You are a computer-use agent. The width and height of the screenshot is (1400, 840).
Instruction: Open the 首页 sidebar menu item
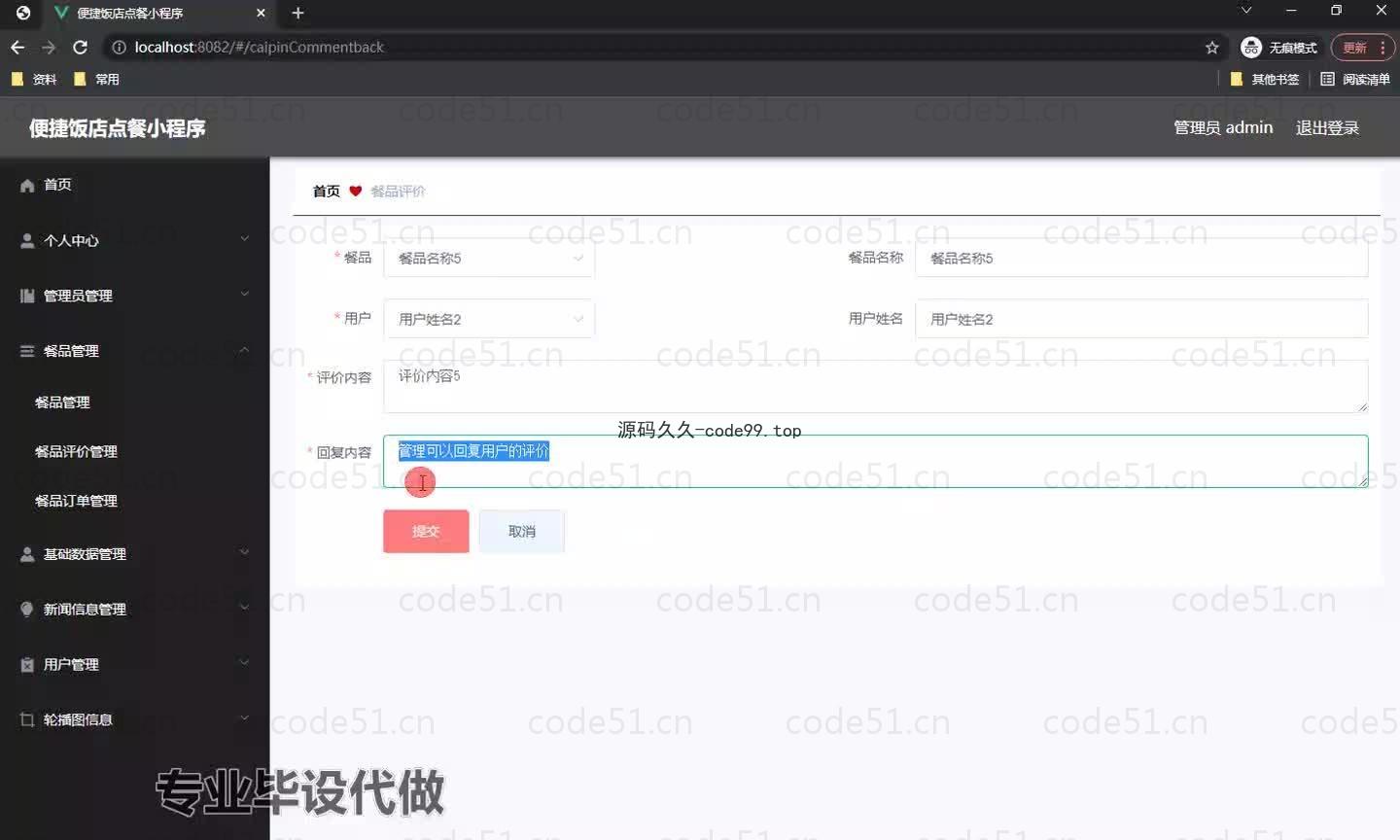point(134,185)
